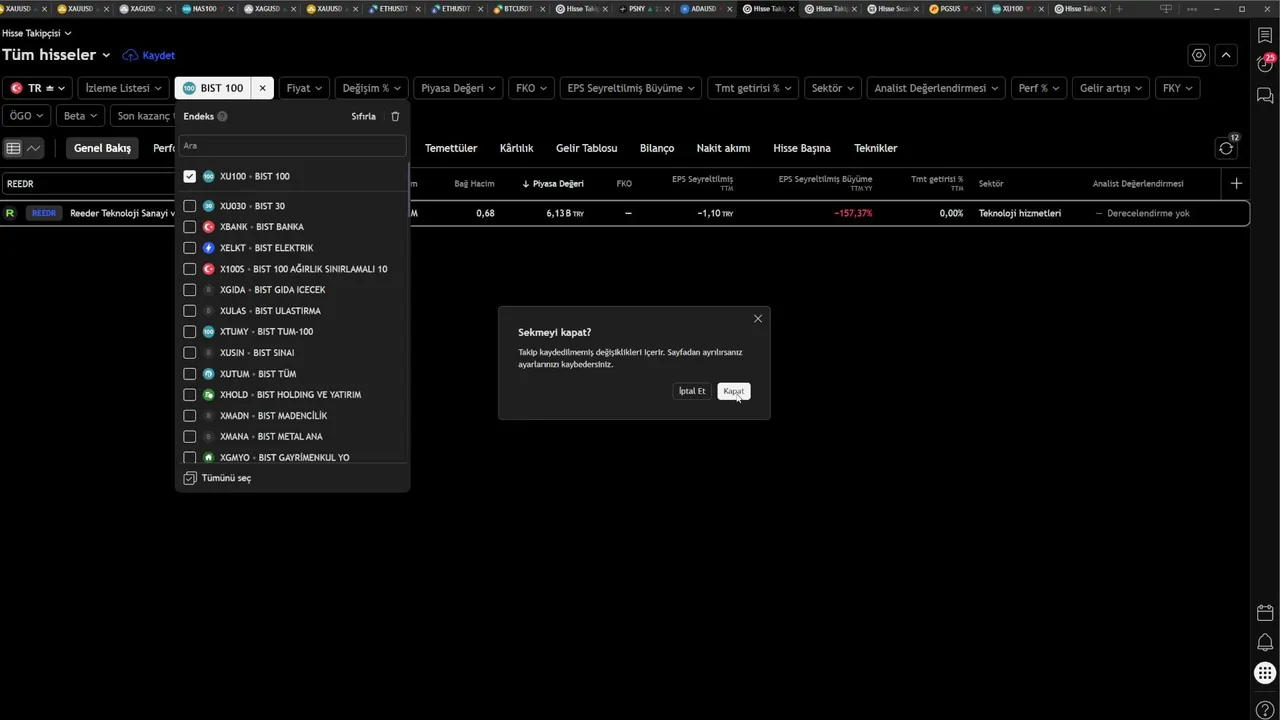
Task: Select the Genel Bakış tab
Action: click(102, 148)
